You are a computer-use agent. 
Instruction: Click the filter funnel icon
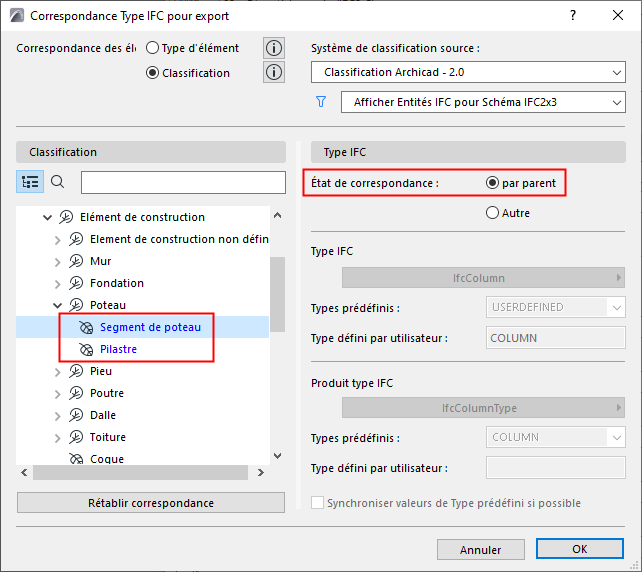tap(322, 102)
